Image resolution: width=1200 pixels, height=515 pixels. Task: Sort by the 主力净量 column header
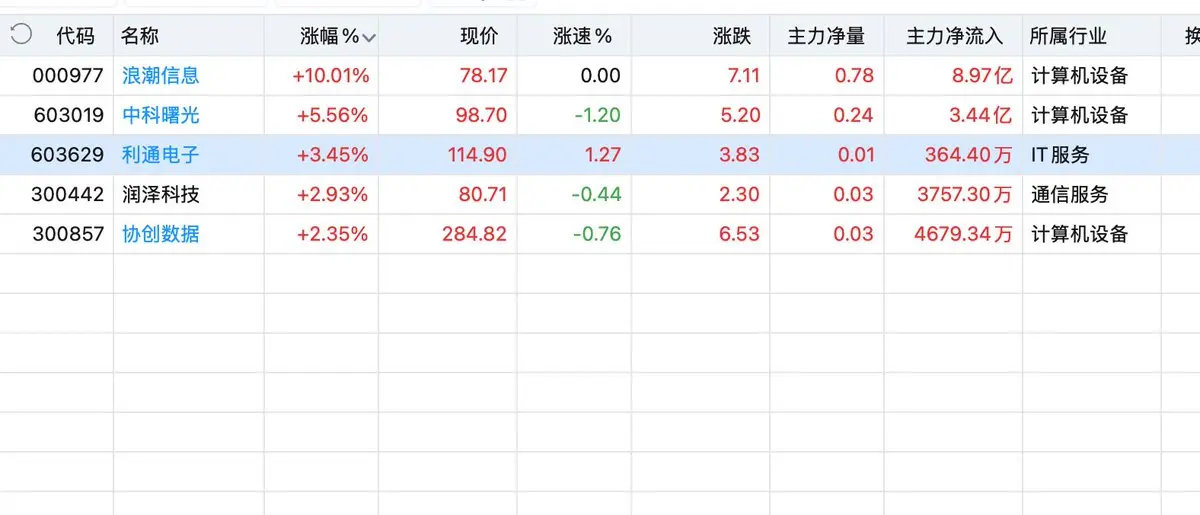click(826, 36)
